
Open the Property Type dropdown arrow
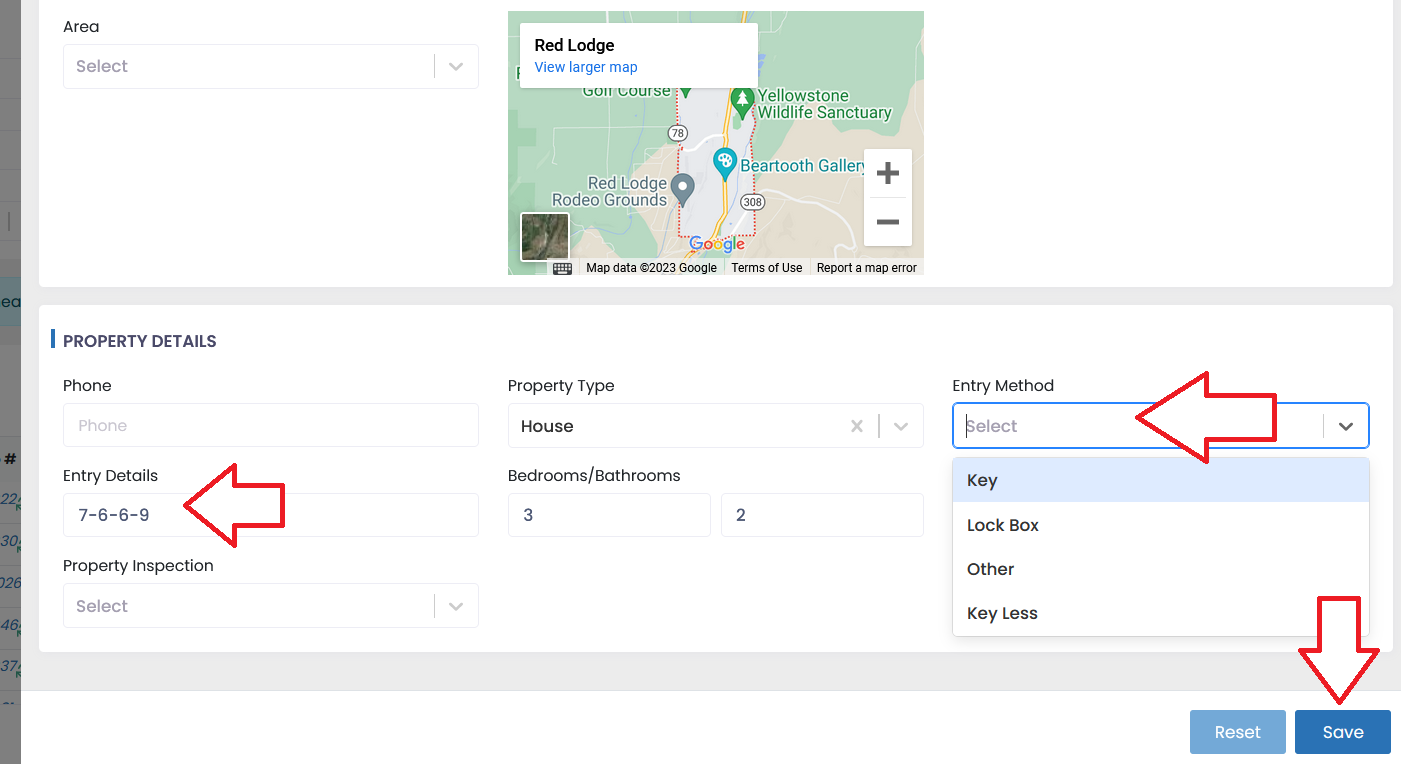901,426
